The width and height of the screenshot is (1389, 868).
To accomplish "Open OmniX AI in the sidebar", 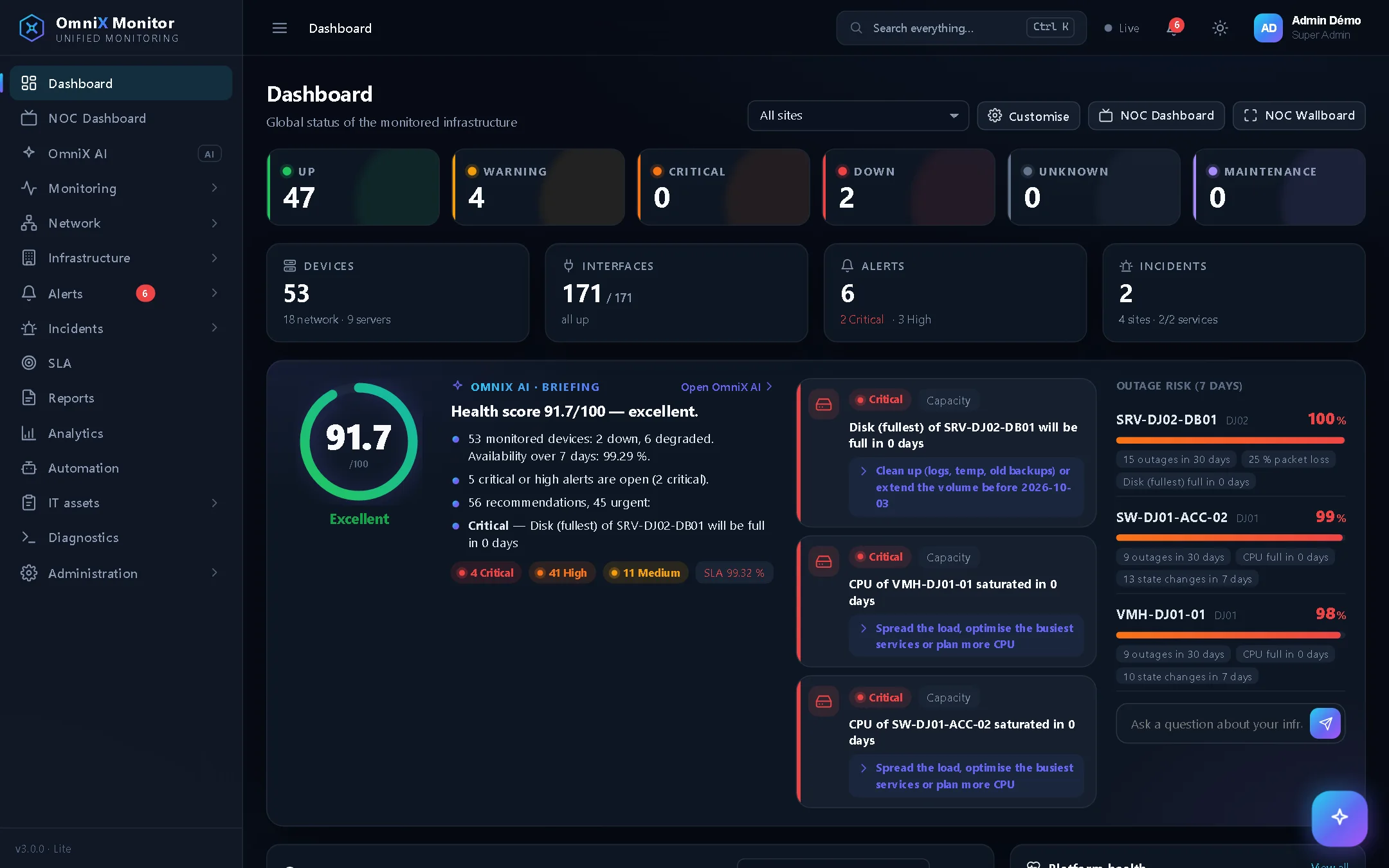I will pyautogui.click(x=120, y=154).
